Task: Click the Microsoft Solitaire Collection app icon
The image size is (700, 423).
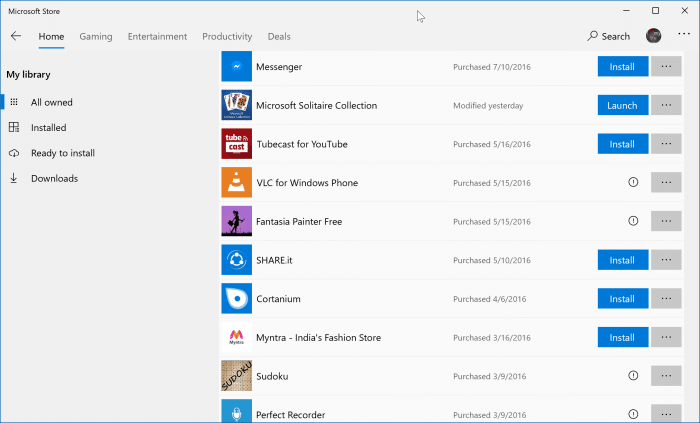Action: [237, 105]
